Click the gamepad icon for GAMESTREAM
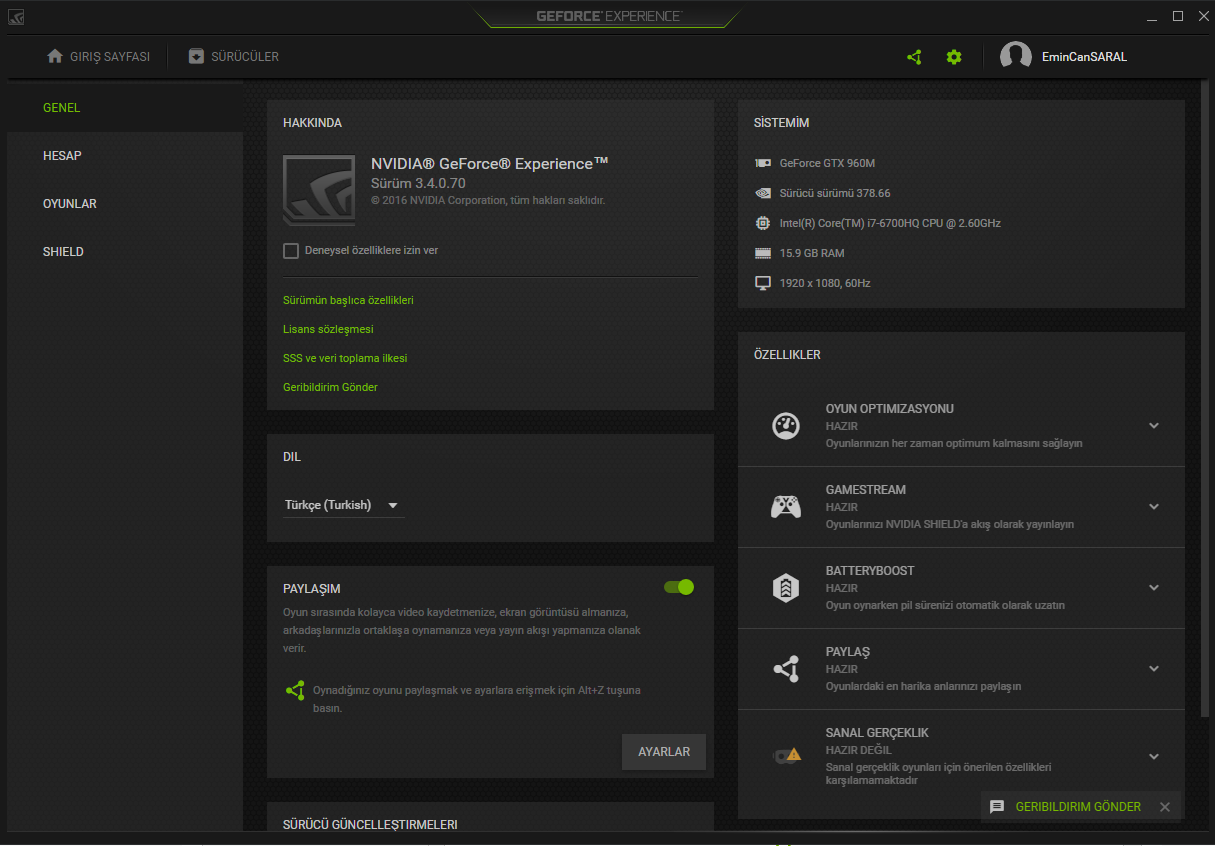 pos(786,507)
